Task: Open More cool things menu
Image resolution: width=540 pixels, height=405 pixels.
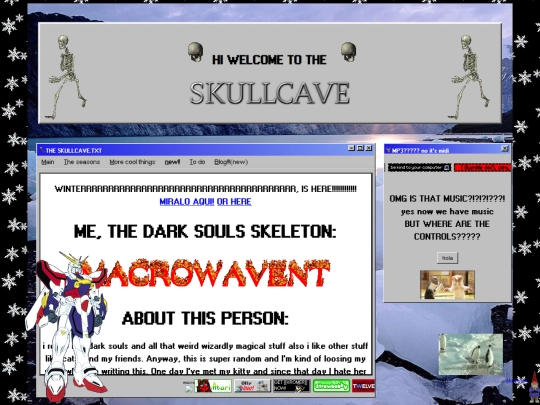Action: [x=133, y=162]
